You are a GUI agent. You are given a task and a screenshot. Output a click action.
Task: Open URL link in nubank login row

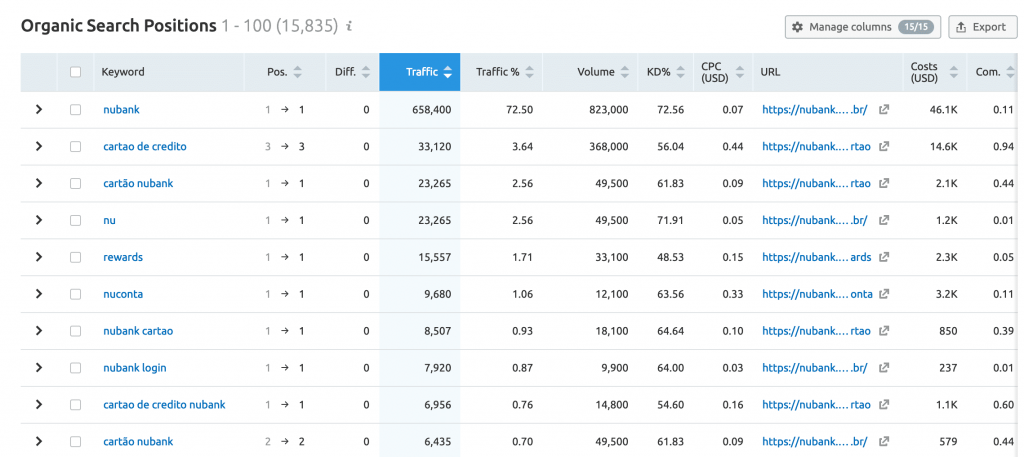(x=815, y=368)
